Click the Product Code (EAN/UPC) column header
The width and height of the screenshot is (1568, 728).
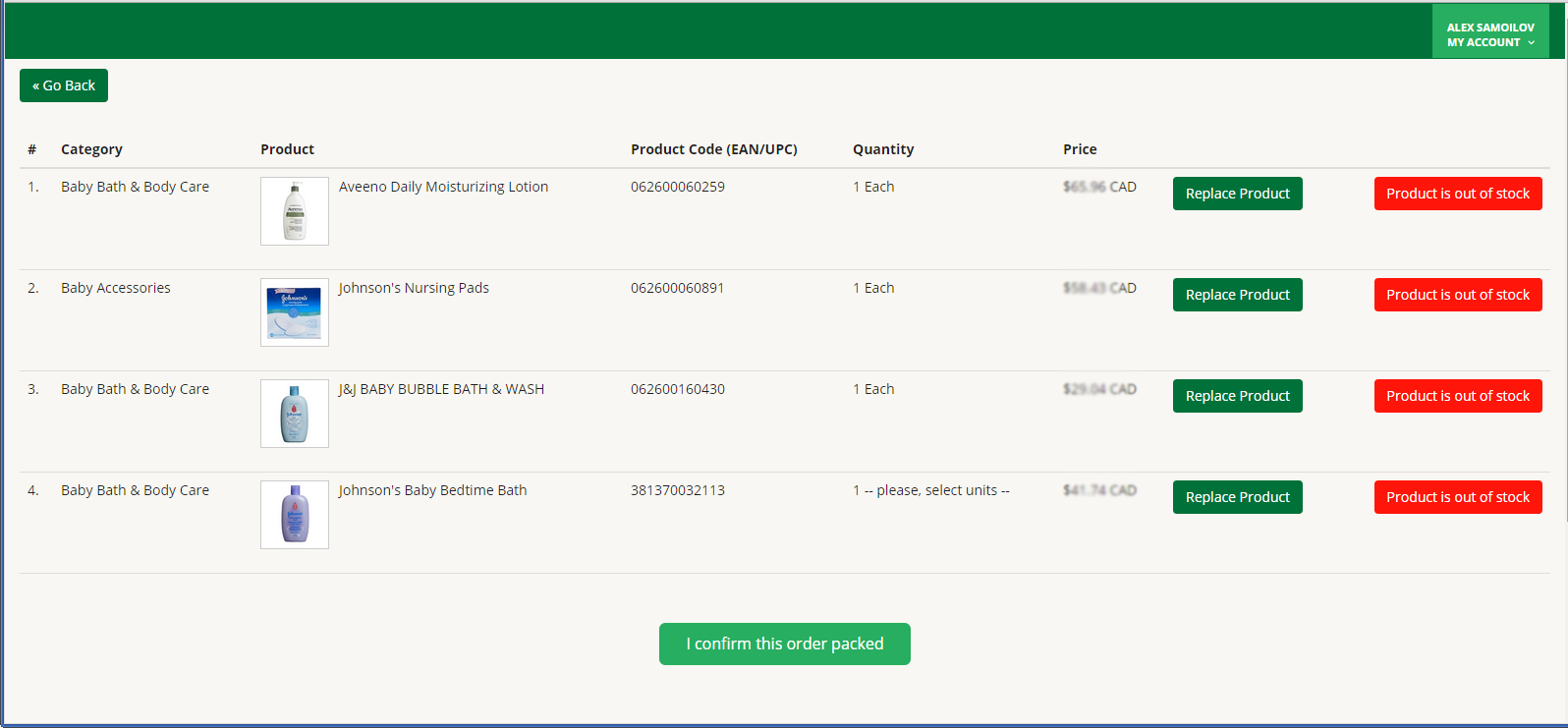click(714, 149)
